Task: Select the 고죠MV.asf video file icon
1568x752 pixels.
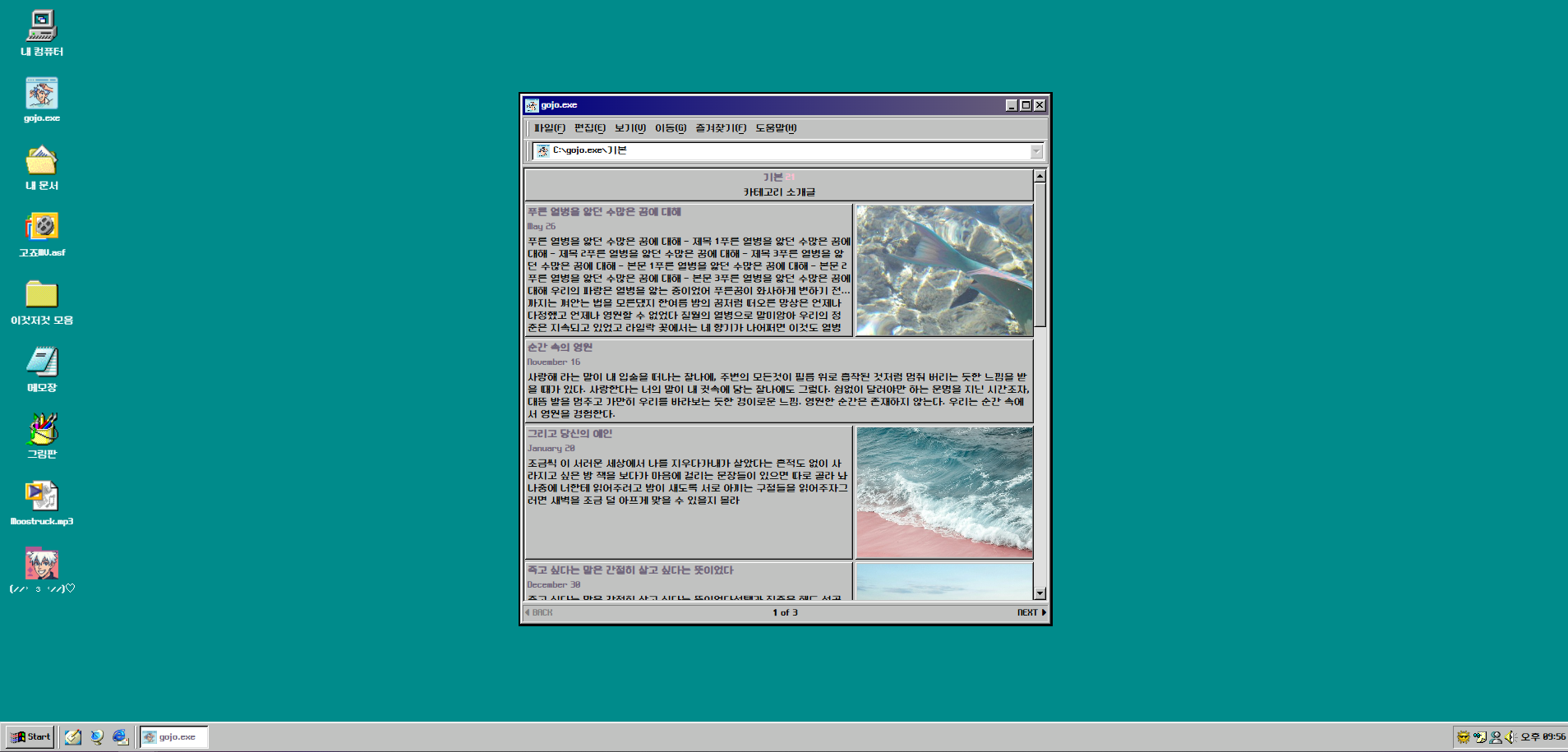Action: (x=41, y=235)
